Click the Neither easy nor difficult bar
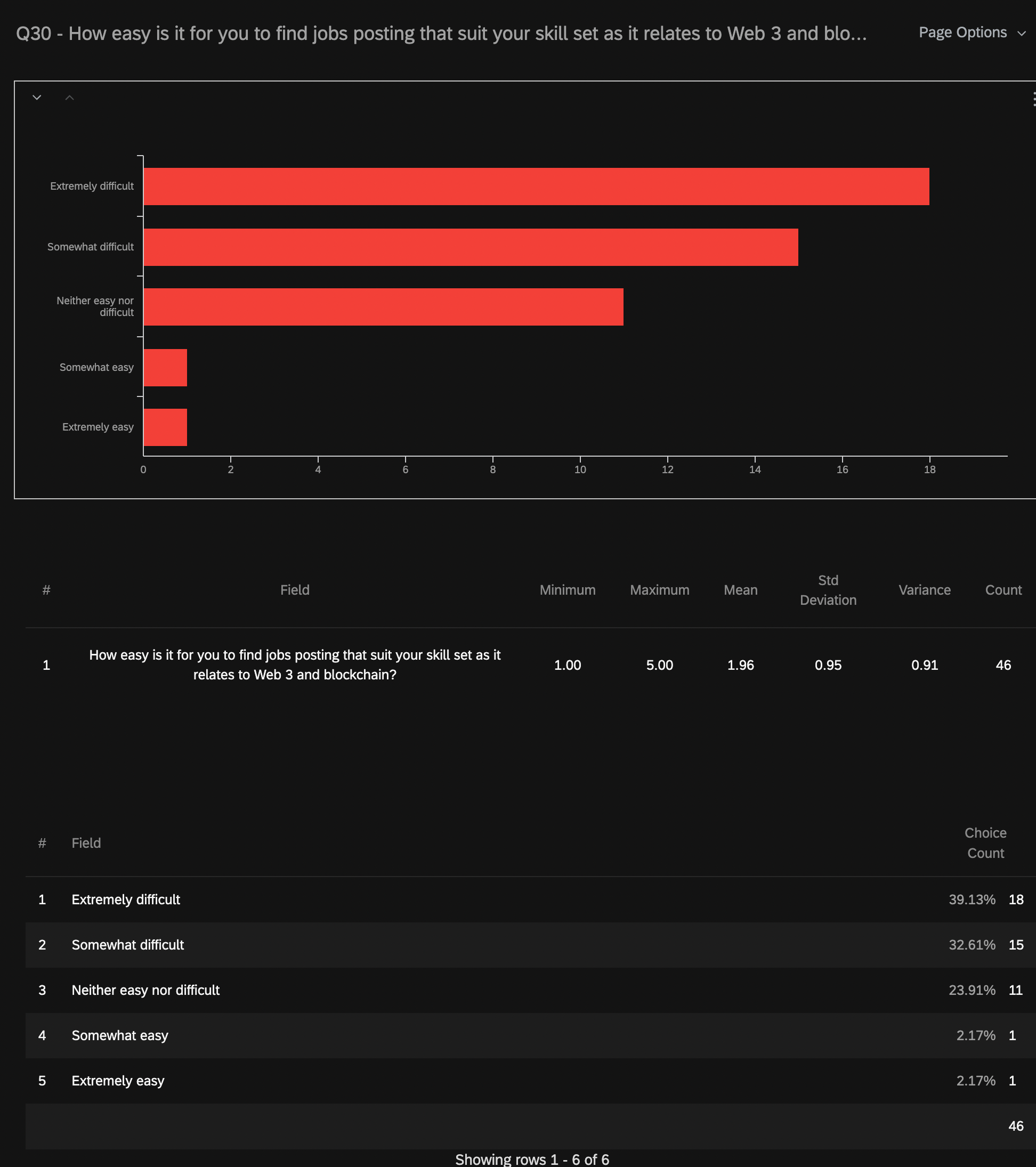The width and height of the screenshot is (1036, 1167). pos(383,307)
